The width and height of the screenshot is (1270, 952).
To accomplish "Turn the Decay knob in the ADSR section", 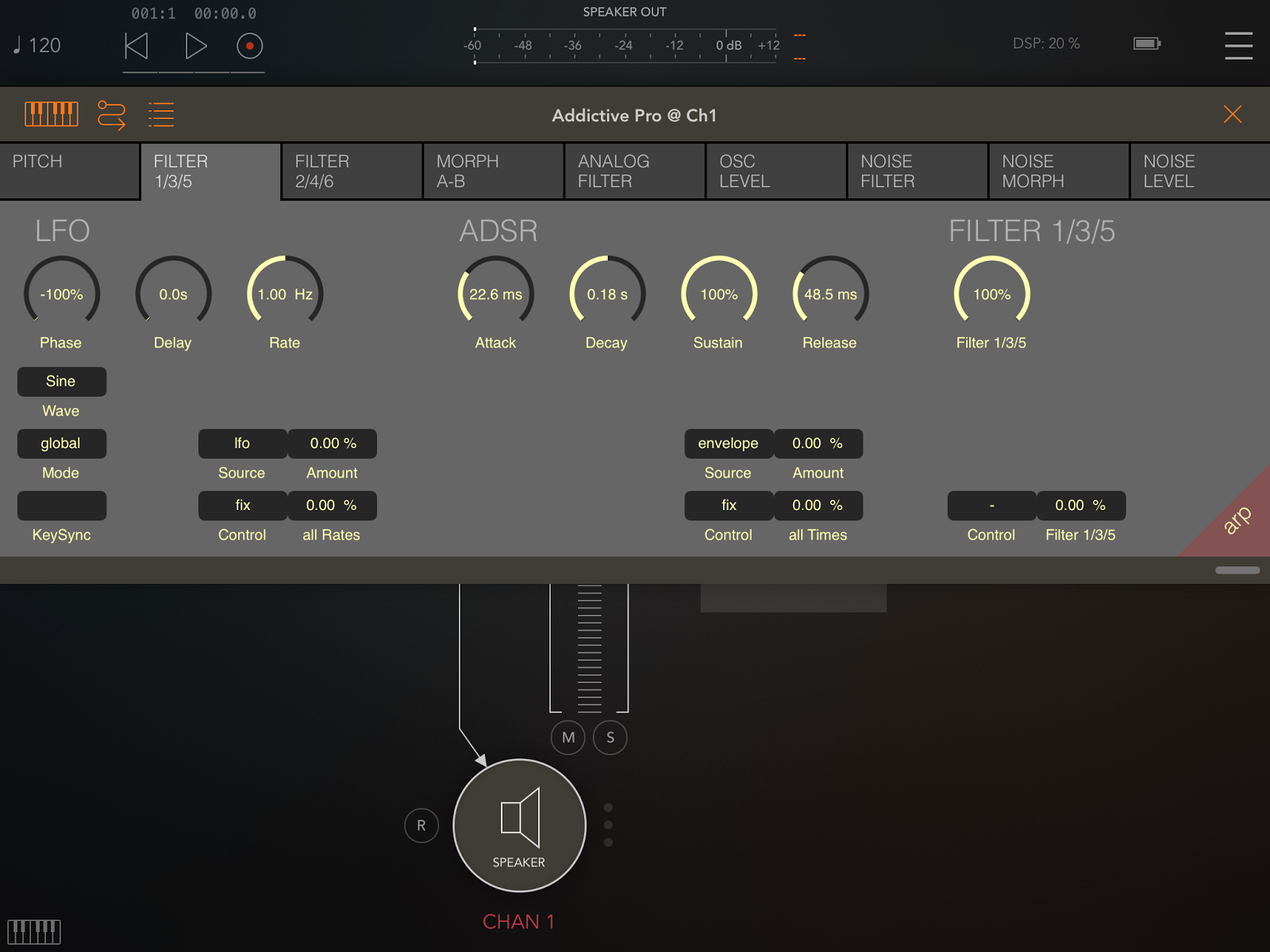I will click(606, 294).
